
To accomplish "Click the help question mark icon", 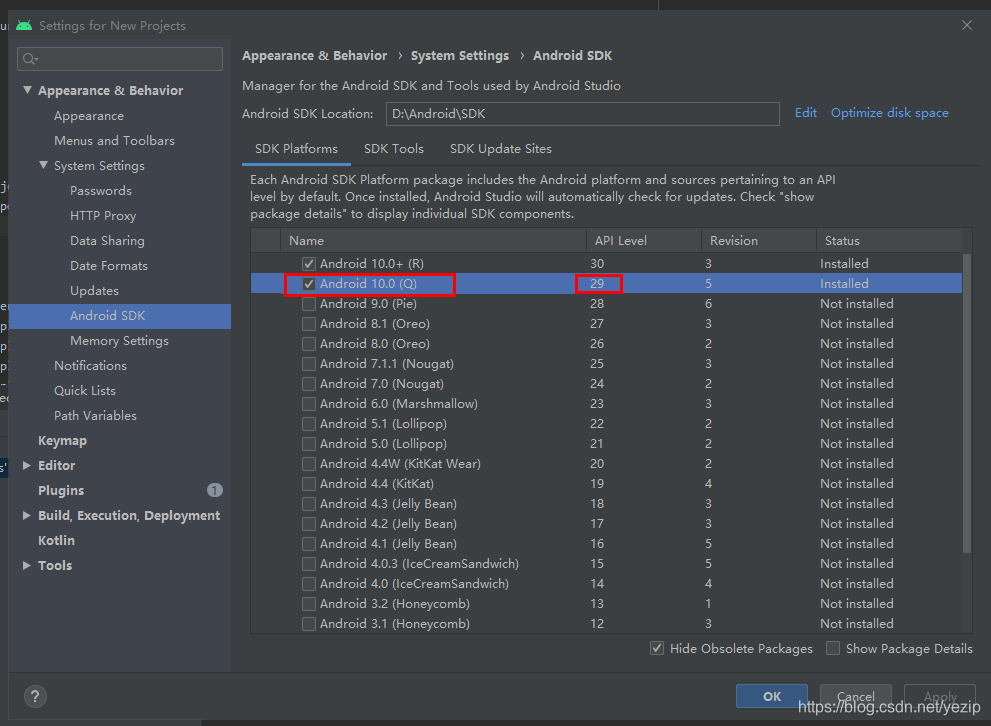I will click(x=35, y=696).
